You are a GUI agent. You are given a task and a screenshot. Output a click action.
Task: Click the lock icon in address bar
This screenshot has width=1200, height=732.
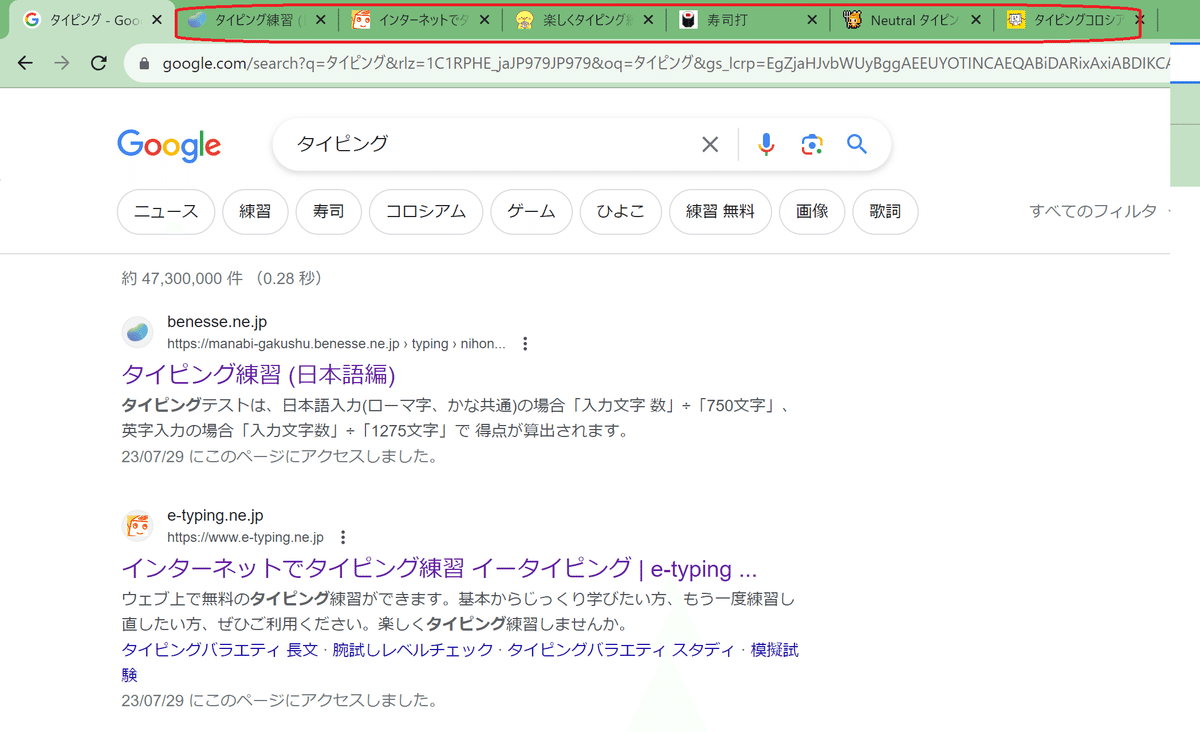coord(144,63)
